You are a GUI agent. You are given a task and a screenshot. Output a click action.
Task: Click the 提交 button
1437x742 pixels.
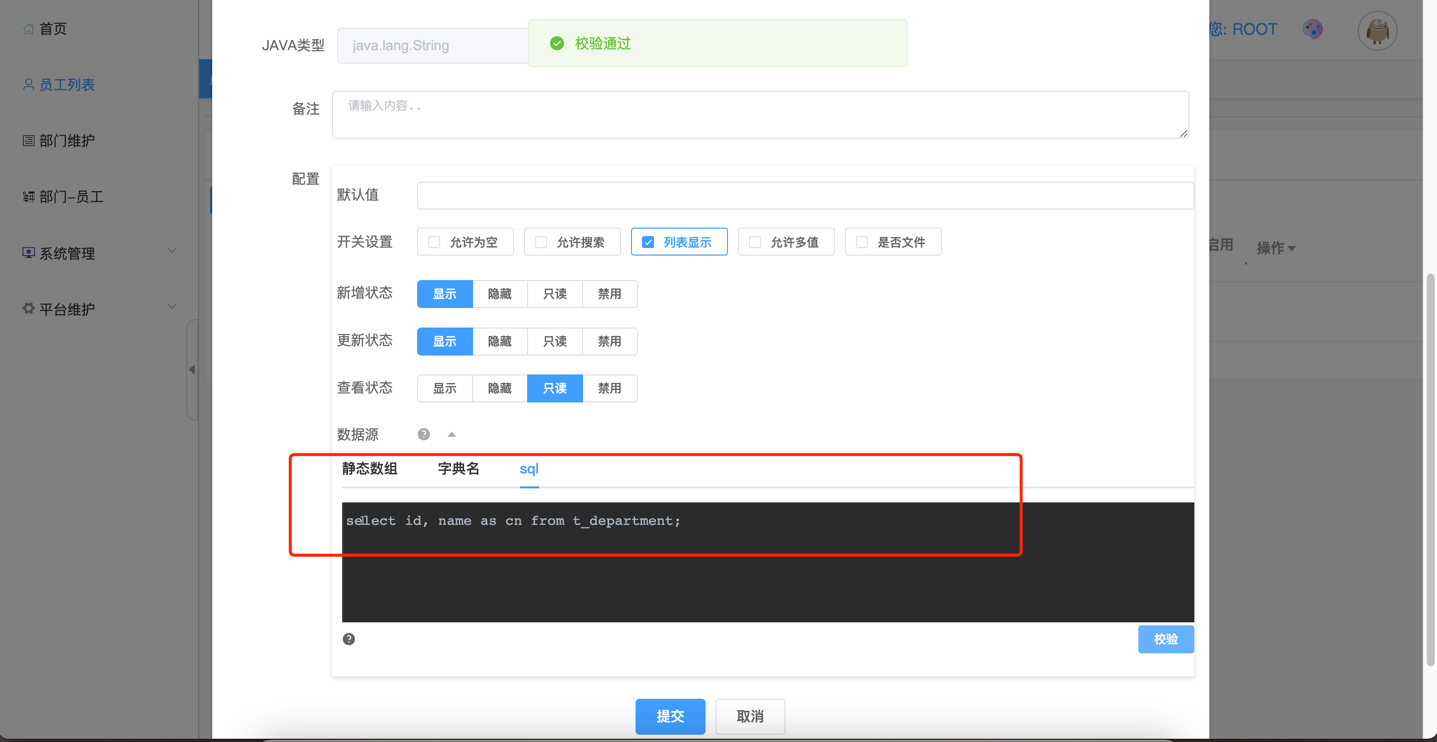(670, 716)
